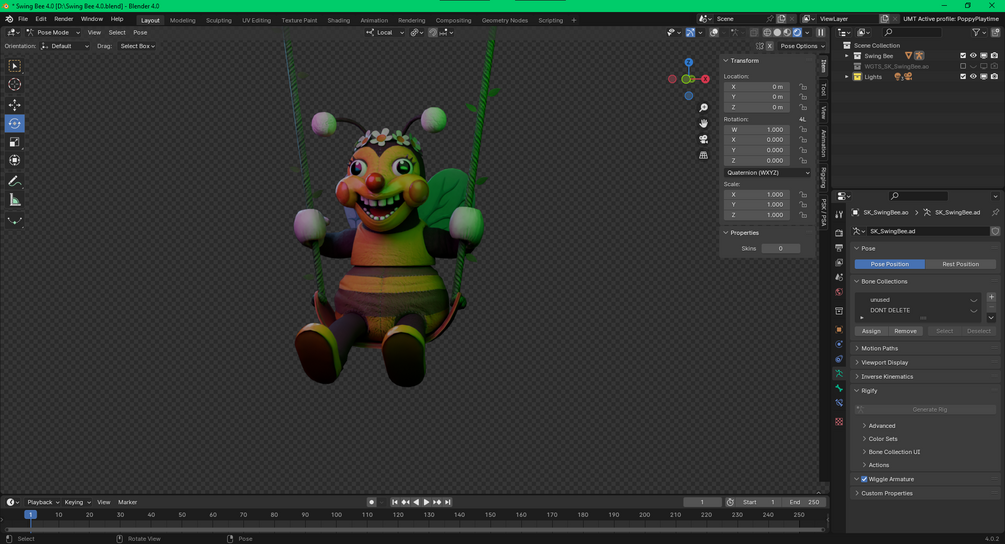Viewport: 1005px width, 544px height.
Task: Switch perspective/orthographic with the grid icon
Action: [x=703, y=155]
